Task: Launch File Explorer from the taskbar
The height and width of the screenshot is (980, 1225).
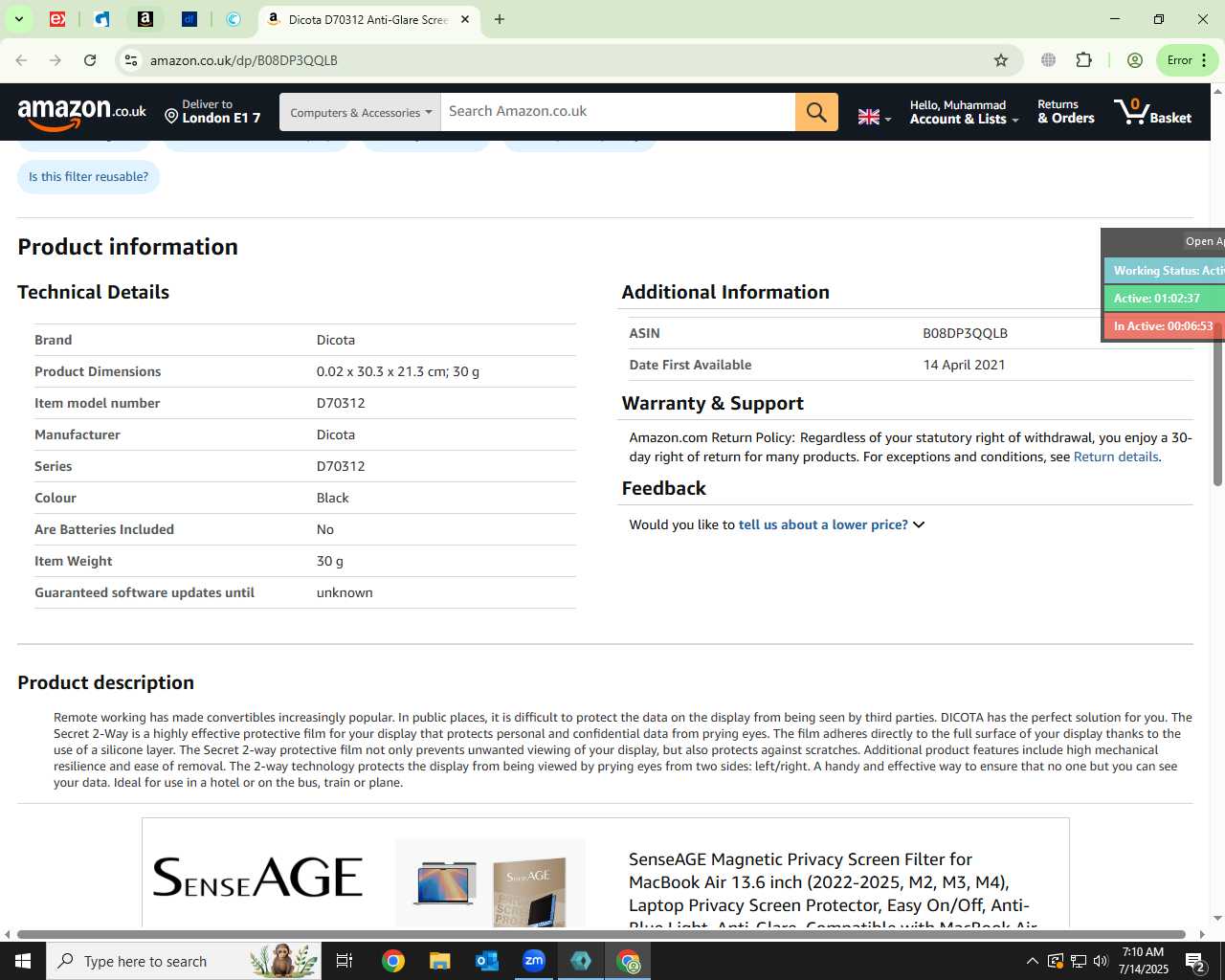Action: click(x=439, y=961)
